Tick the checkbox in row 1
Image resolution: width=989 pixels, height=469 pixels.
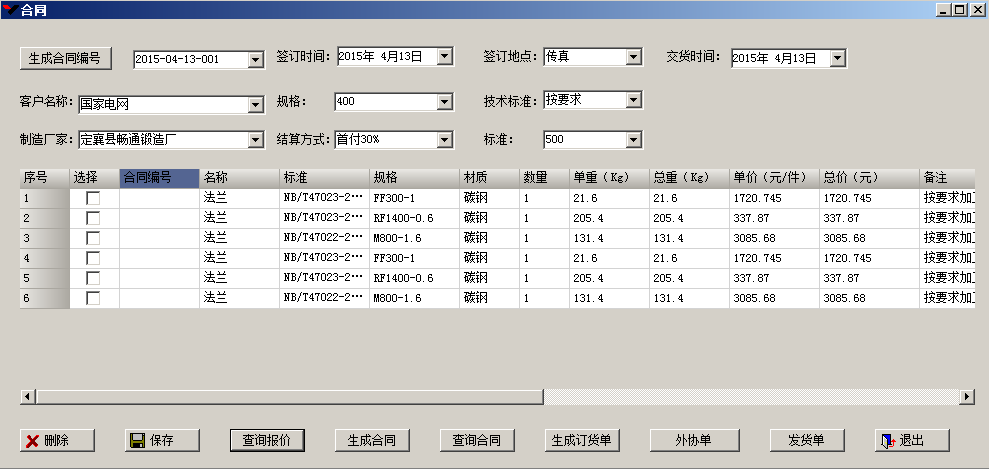tap(93, 199)
